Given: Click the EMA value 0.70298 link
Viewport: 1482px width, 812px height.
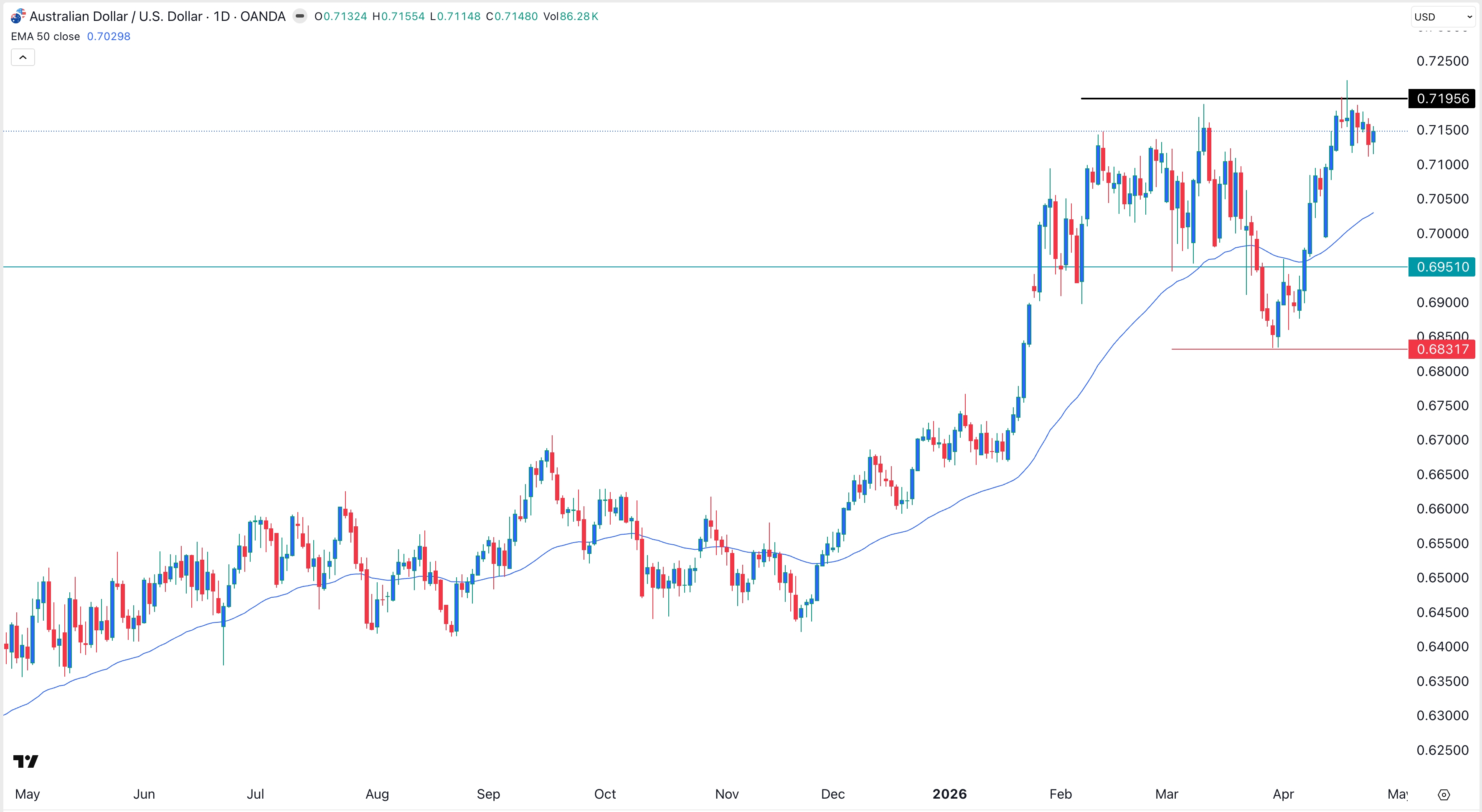Looking at the screenshot, I should point(109,36).
